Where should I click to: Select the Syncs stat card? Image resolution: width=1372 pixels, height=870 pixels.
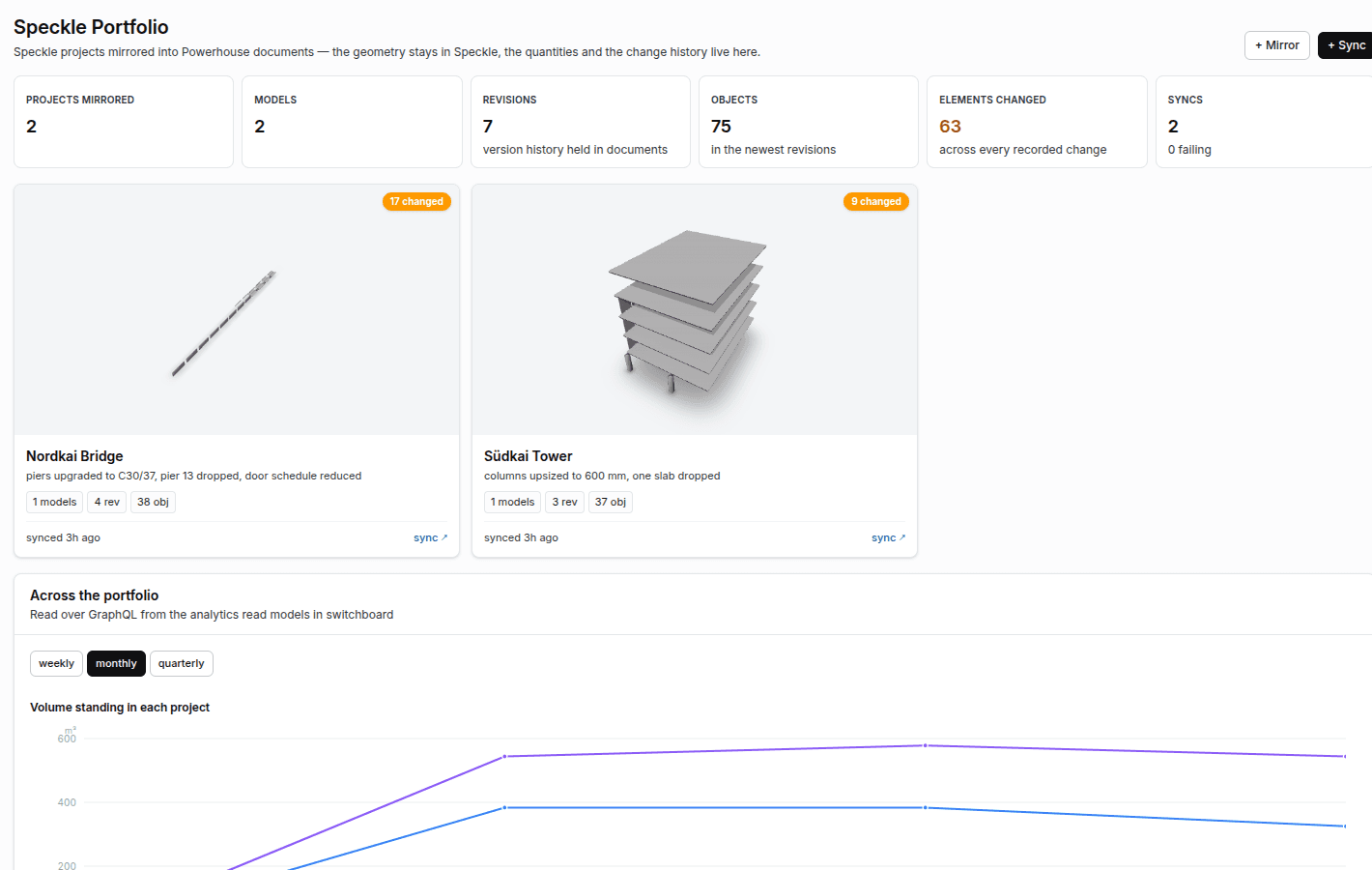click(1264, 122)
